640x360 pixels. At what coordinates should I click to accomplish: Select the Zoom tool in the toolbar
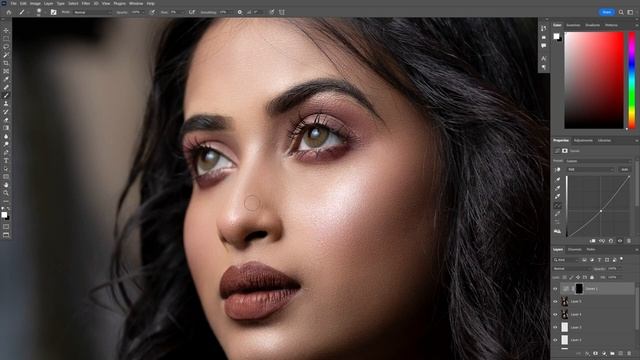point(6,193)
